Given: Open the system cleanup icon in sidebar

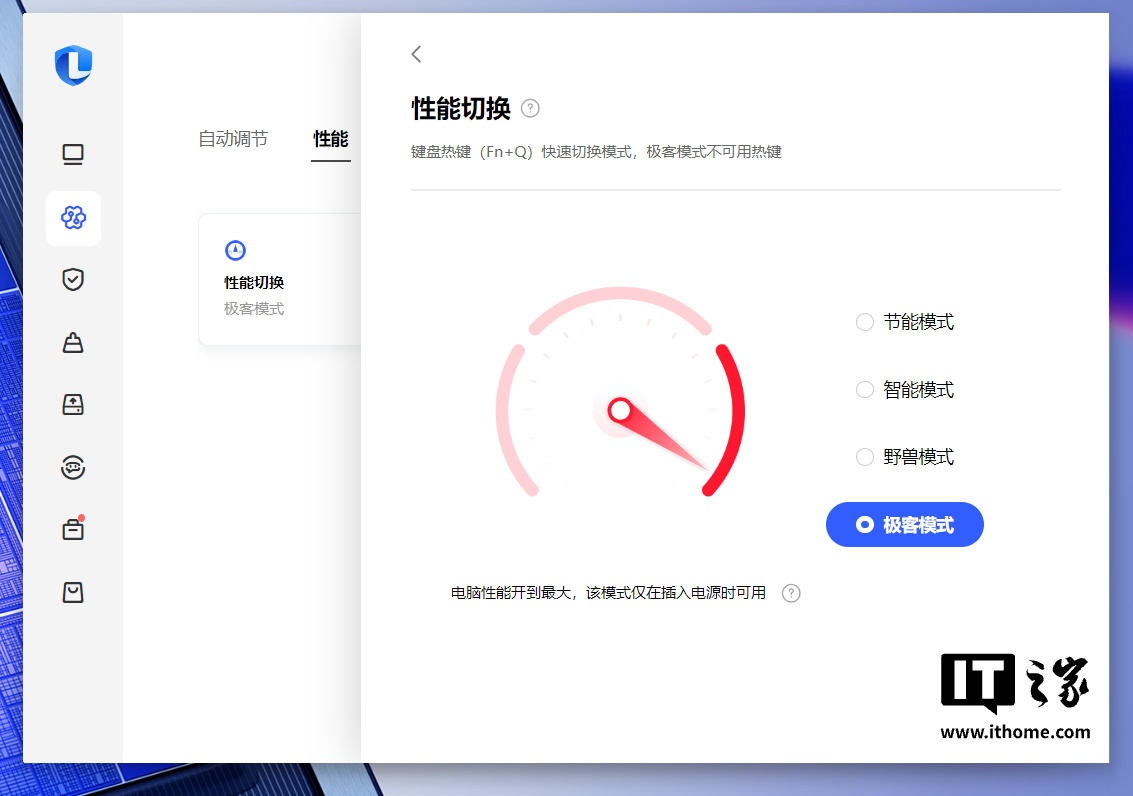Looking at the screenshot, I should click(72, 342).
